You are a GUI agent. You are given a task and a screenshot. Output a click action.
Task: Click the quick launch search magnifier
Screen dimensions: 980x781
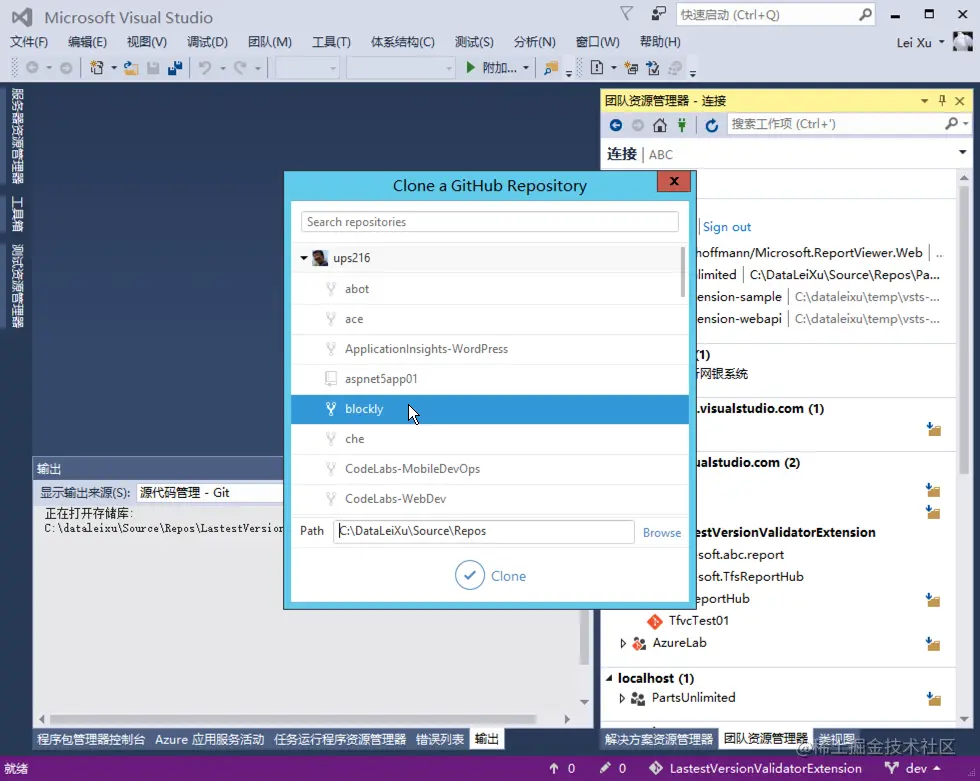[x=865, y=14]
